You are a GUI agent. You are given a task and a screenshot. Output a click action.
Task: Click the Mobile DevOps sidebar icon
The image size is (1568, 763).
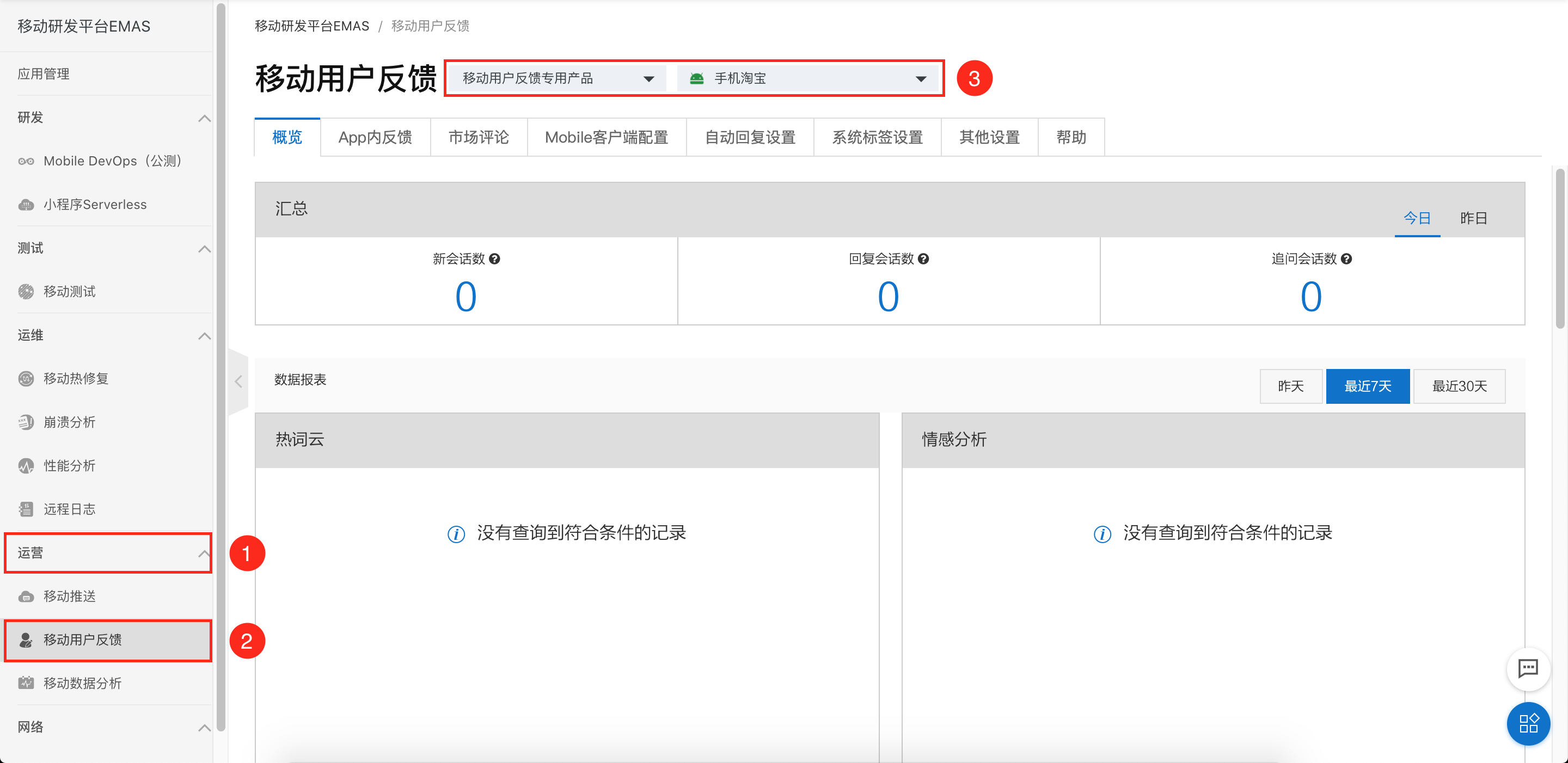pos(26,161)
